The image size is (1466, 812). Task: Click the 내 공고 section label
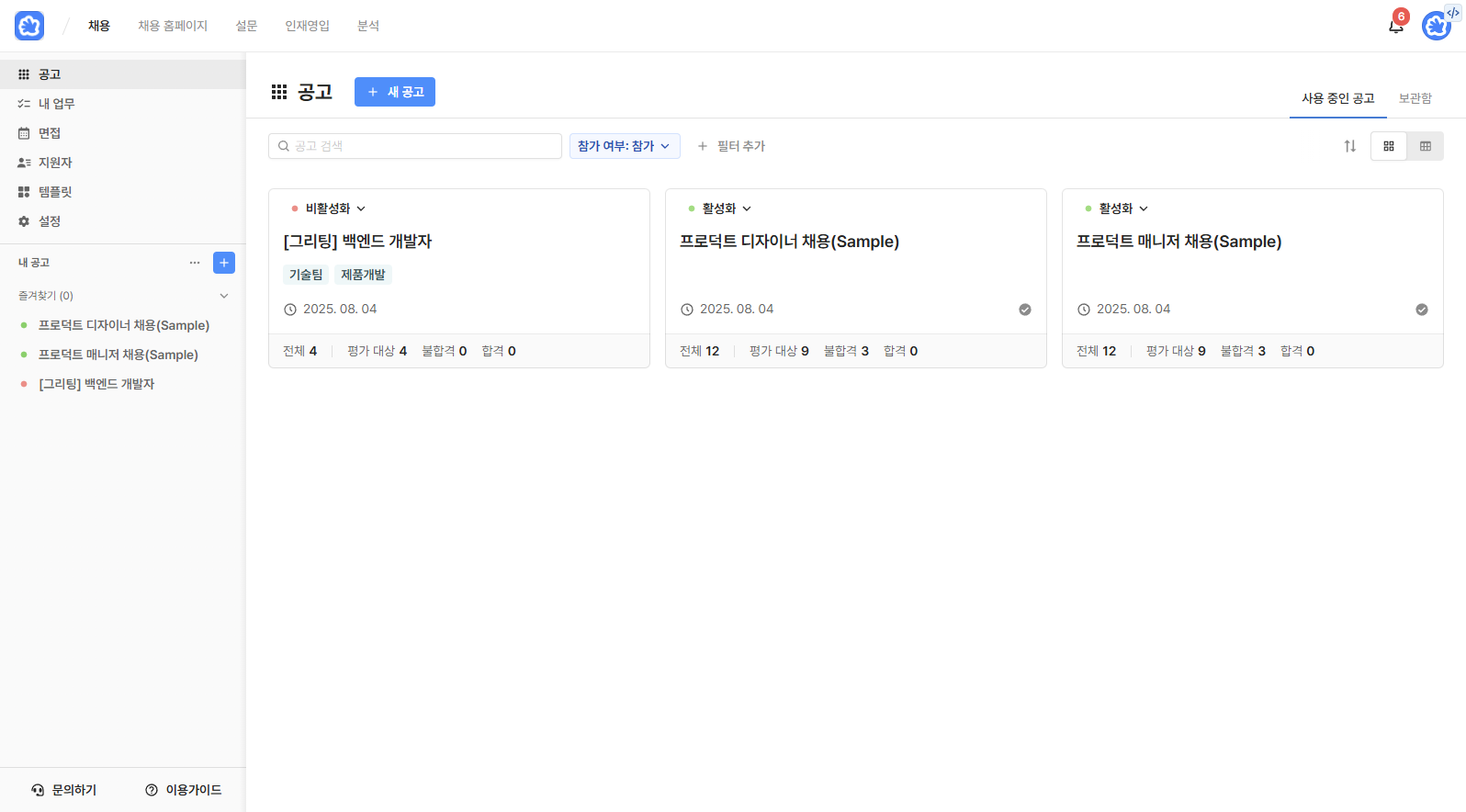tap(34, 263)
